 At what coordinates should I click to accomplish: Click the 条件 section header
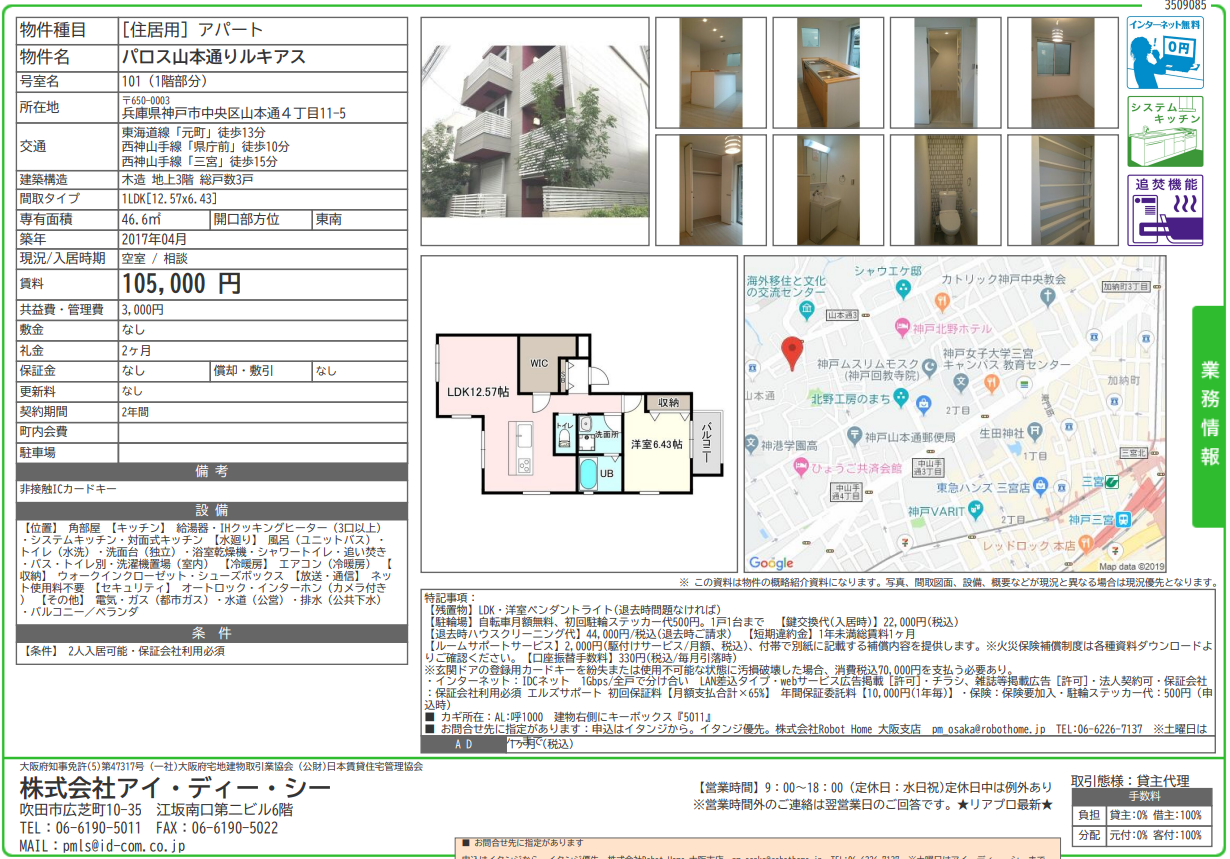click(x=212, y=633)
